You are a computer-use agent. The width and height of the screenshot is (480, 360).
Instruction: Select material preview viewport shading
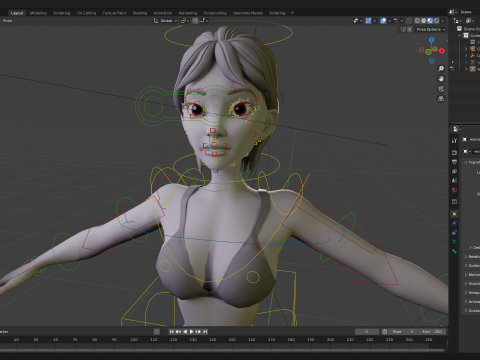coord(430,21)
